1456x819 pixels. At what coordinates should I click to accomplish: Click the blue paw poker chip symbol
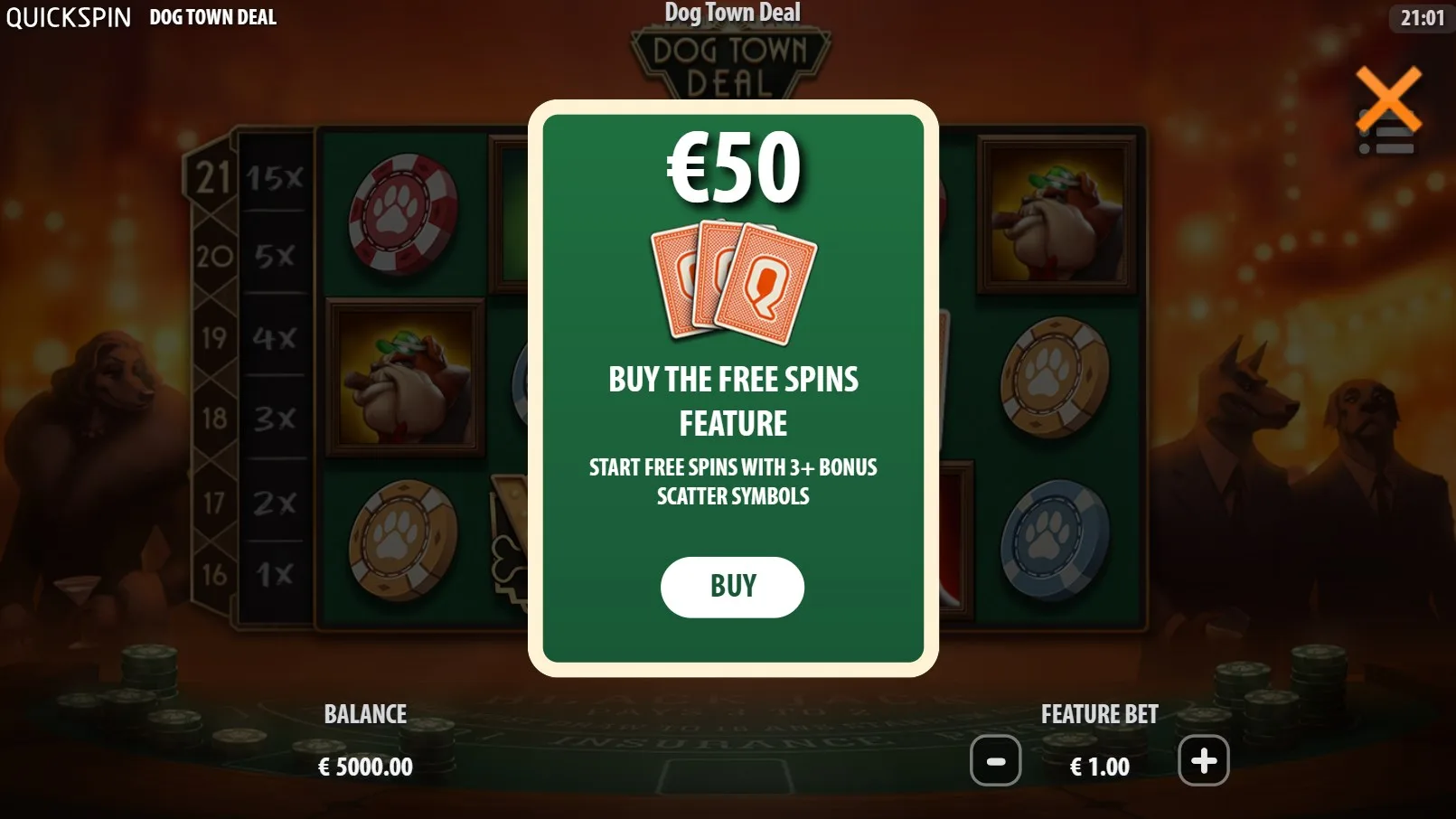pyautogui.click(x=1055, y=541)
